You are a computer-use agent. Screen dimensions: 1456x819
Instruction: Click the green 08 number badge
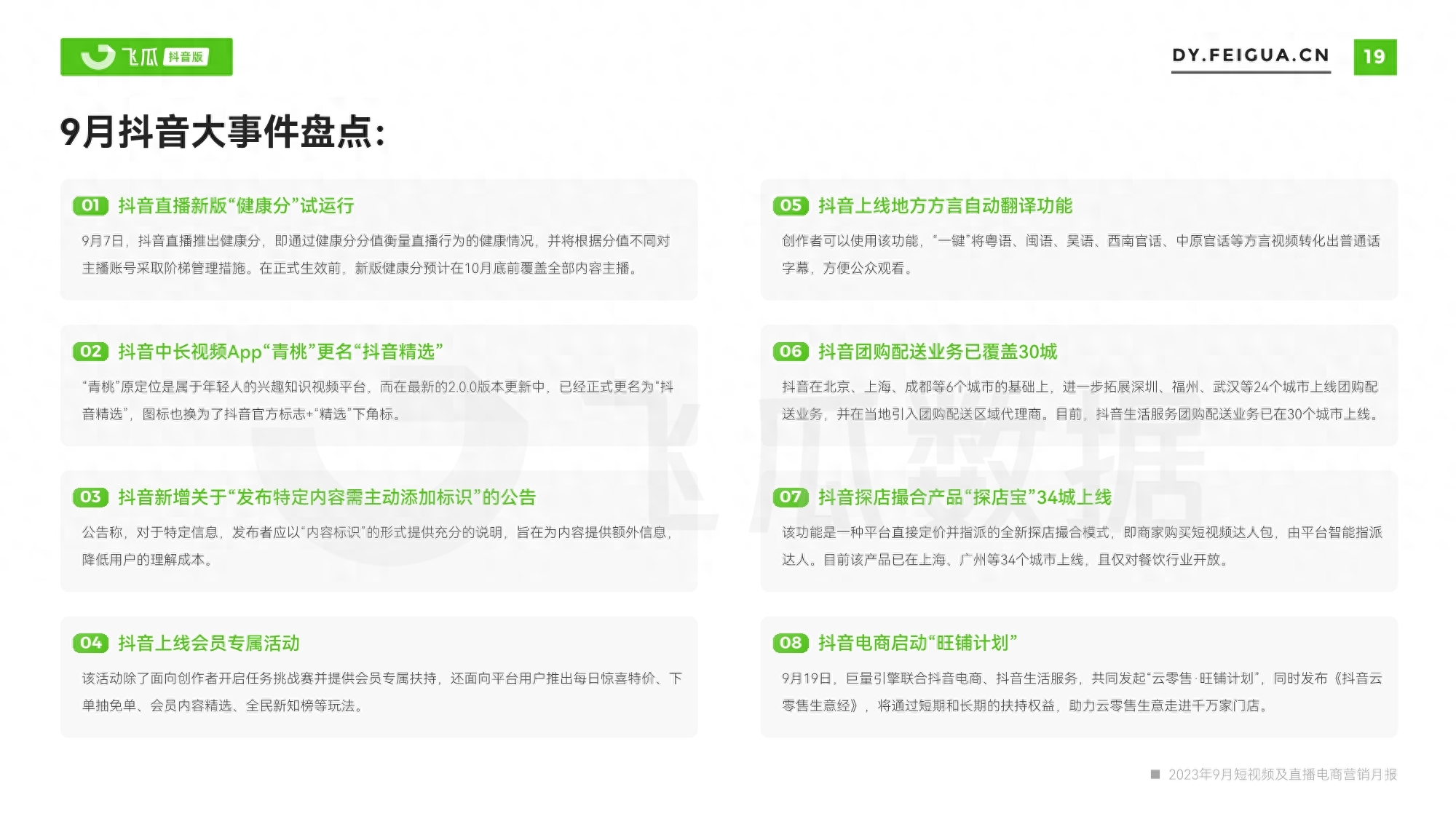point(791,644)
